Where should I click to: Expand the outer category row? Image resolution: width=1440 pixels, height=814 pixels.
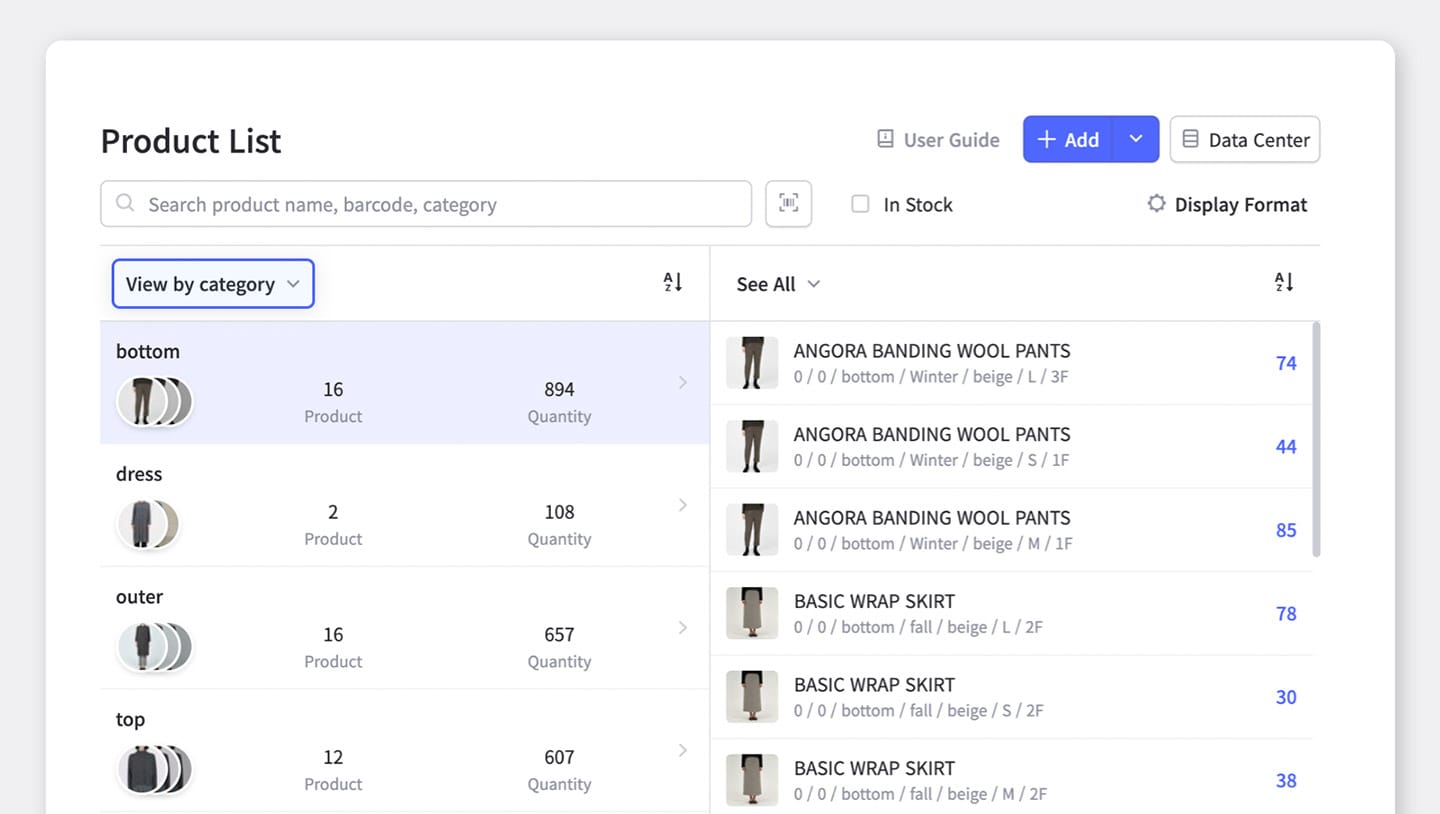click(683, 628)
